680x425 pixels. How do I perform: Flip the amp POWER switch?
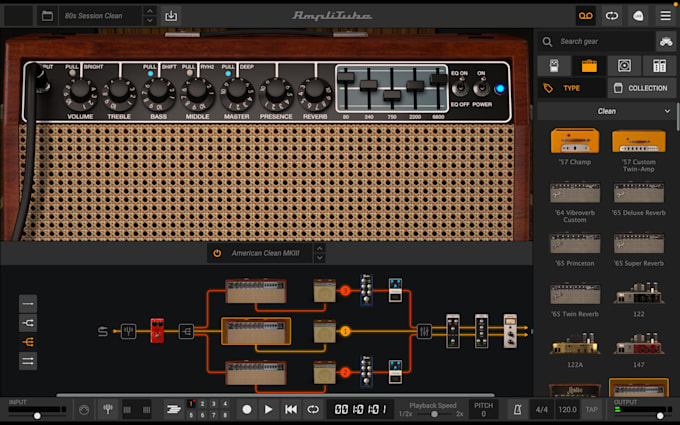click(481, 88)
